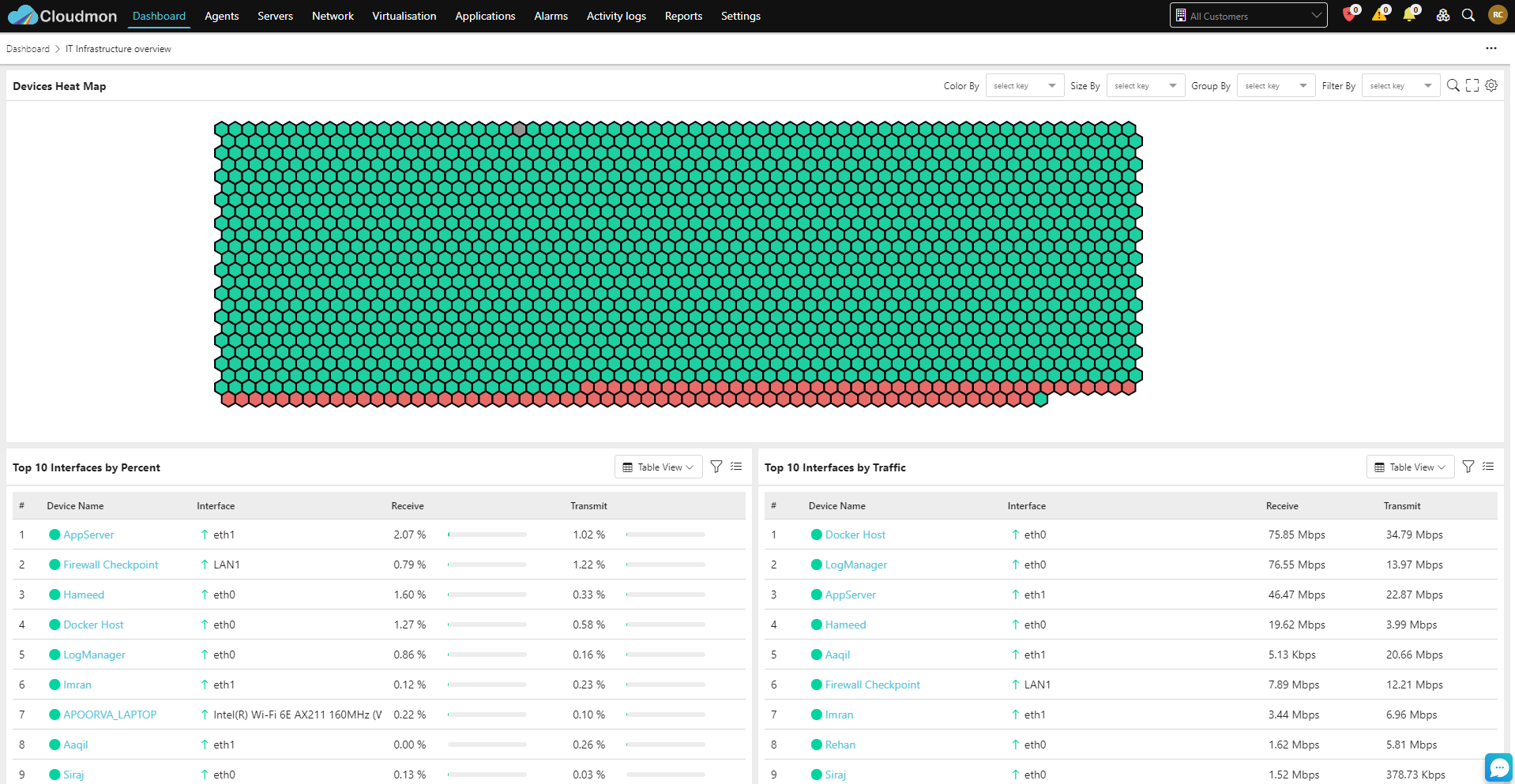This screenshot has width=1515, height=784.
Task: Open the RC user profile avatar
Action: point(1498,15)
